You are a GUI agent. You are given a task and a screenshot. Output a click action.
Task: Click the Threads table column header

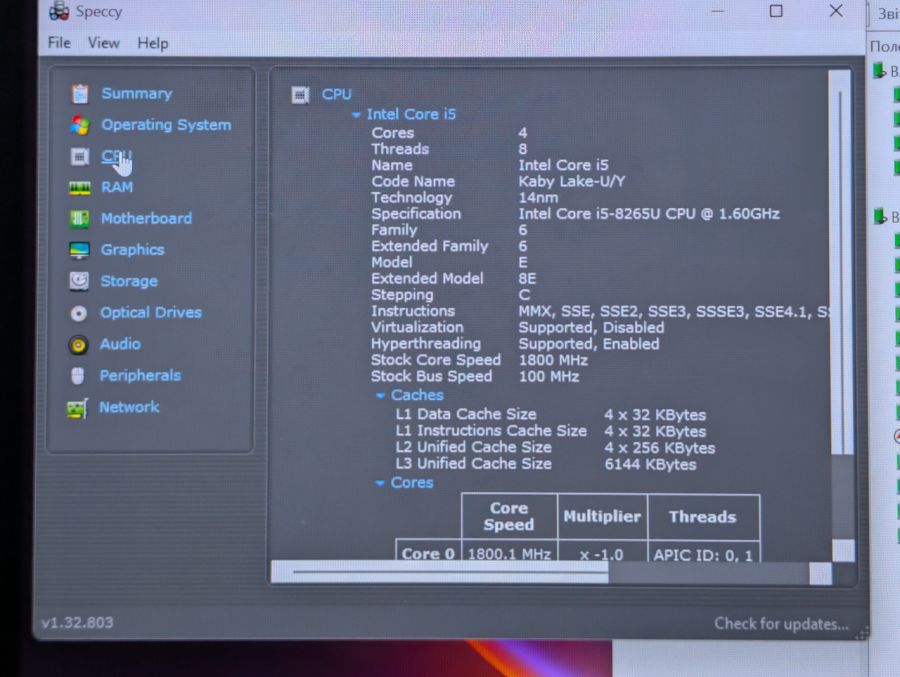point(703,517)
